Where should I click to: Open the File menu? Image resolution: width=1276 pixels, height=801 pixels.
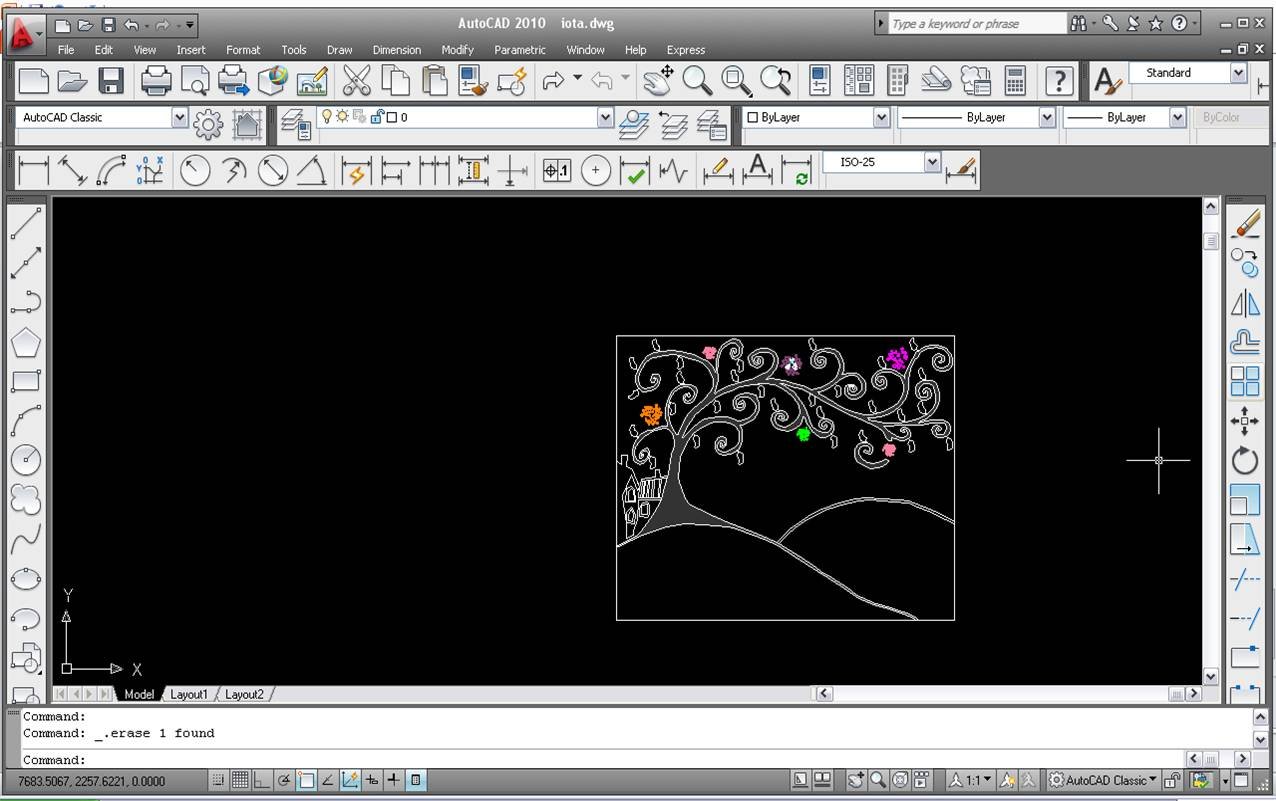(66, 50)
